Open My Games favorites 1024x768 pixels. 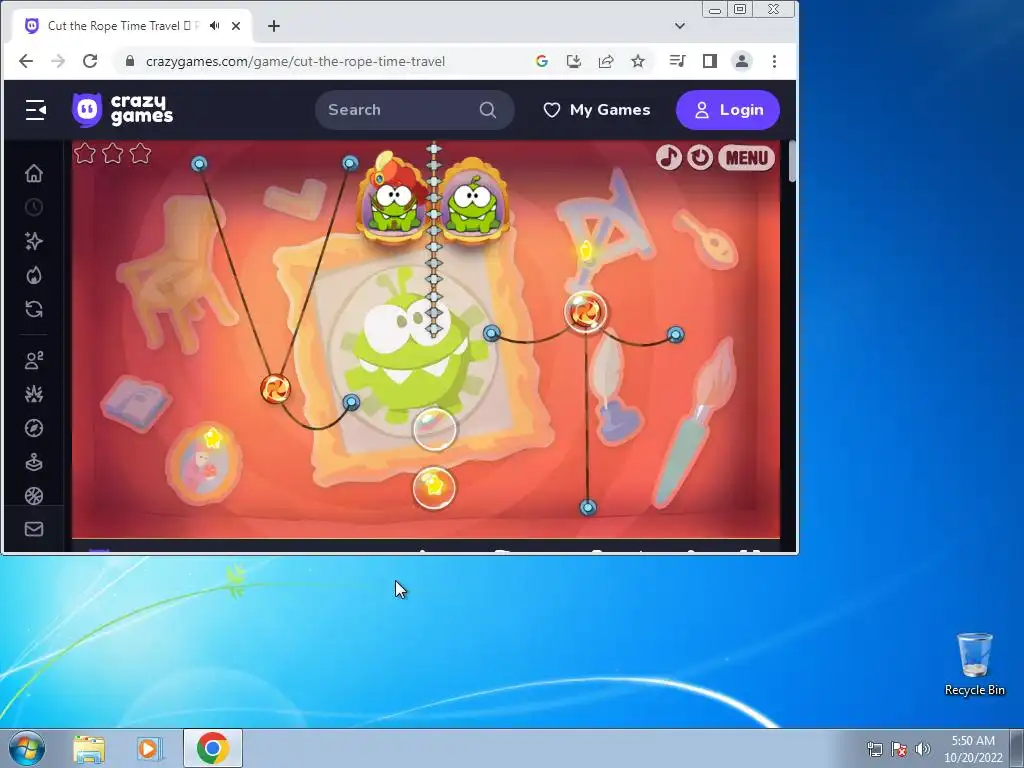point(596,110)
